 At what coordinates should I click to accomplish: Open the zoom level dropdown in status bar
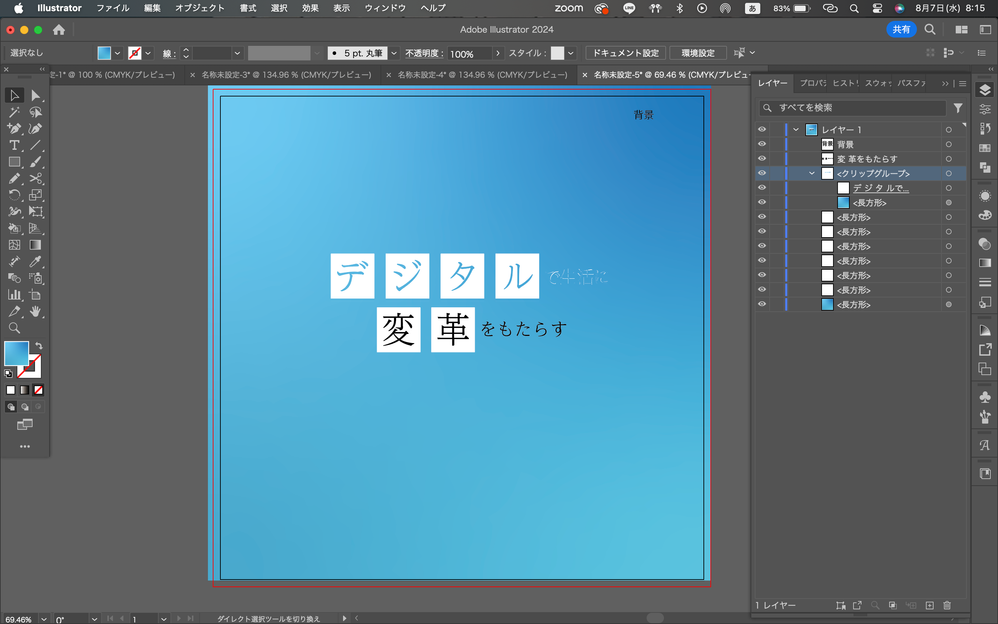(x=43, y=619)
